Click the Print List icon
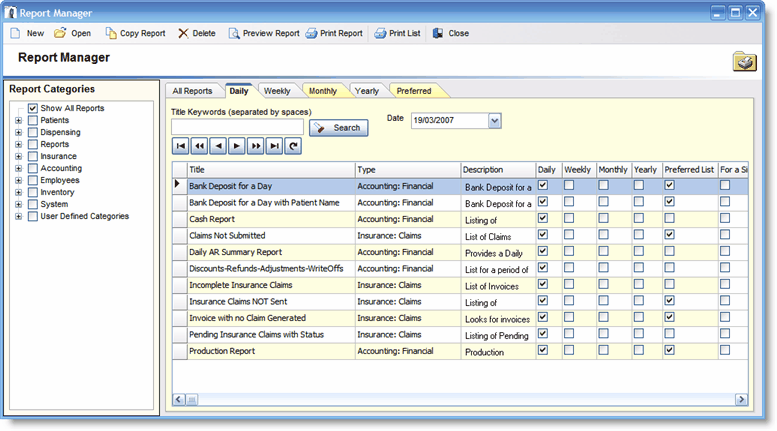Viewport: 777px width, 431px height. [380, 33]
